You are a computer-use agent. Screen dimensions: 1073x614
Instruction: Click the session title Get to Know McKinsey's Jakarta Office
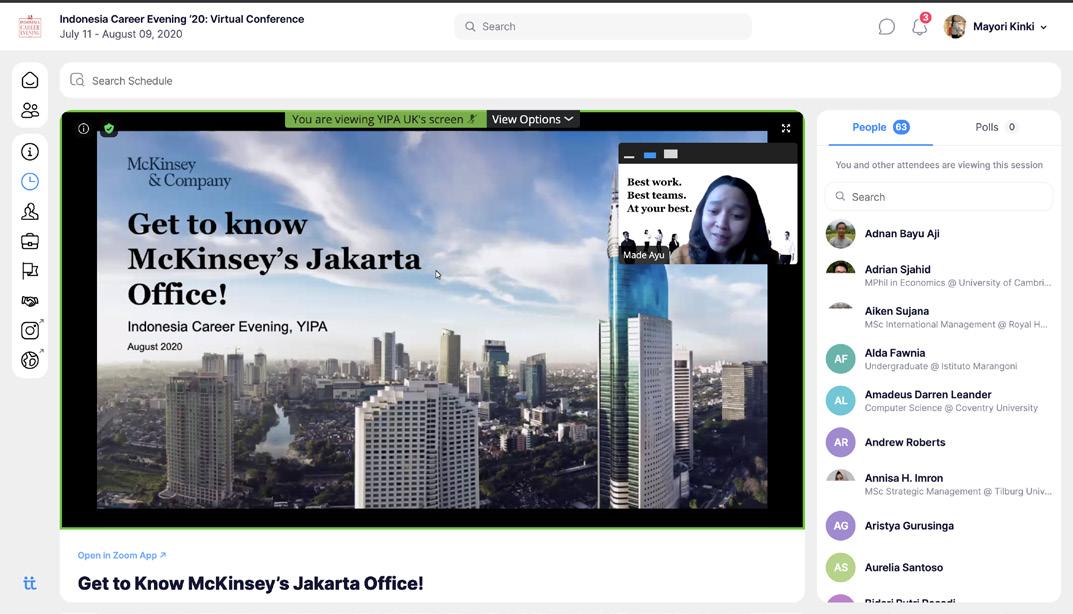click(x=250, y=583)
